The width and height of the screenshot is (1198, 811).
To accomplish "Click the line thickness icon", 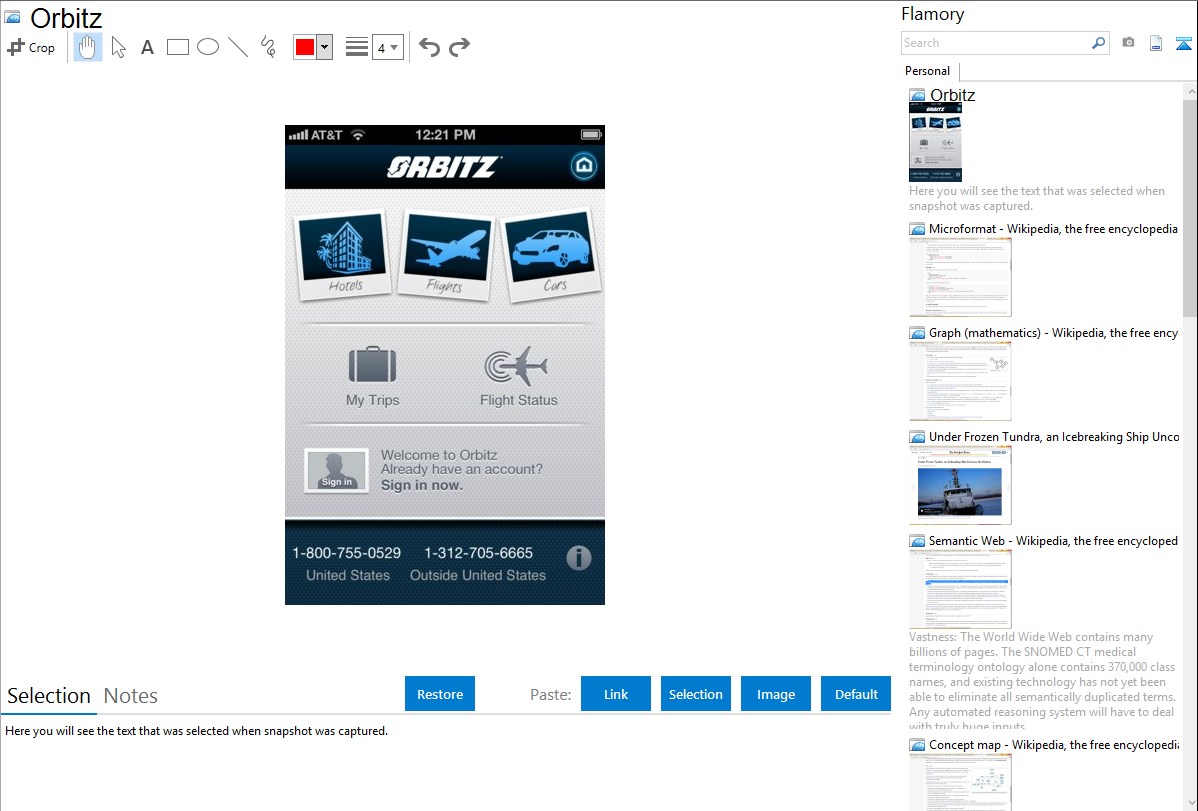I will click(357, 47).
